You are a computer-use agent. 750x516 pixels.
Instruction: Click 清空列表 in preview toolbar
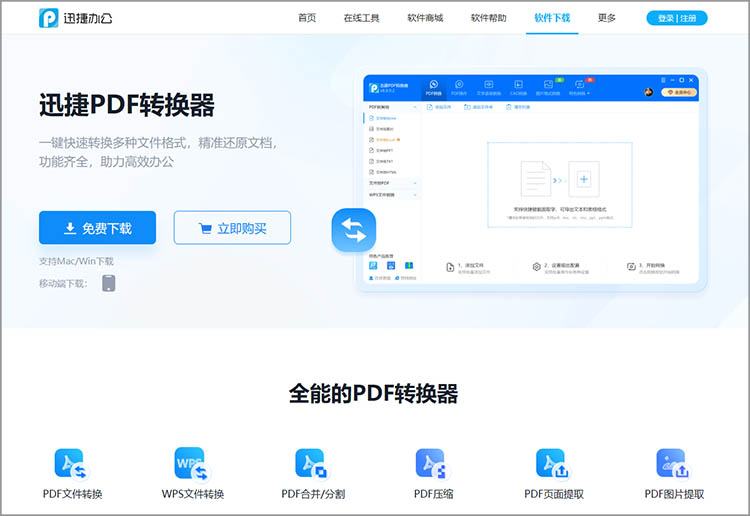coord(518,107)
